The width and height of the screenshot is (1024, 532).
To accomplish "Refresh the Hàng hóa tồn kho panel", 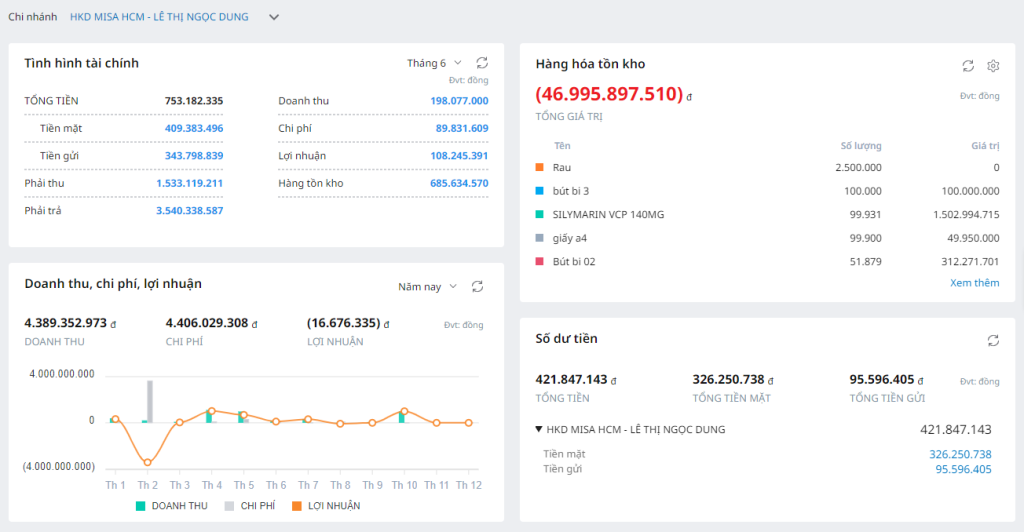I will point(968,65).
